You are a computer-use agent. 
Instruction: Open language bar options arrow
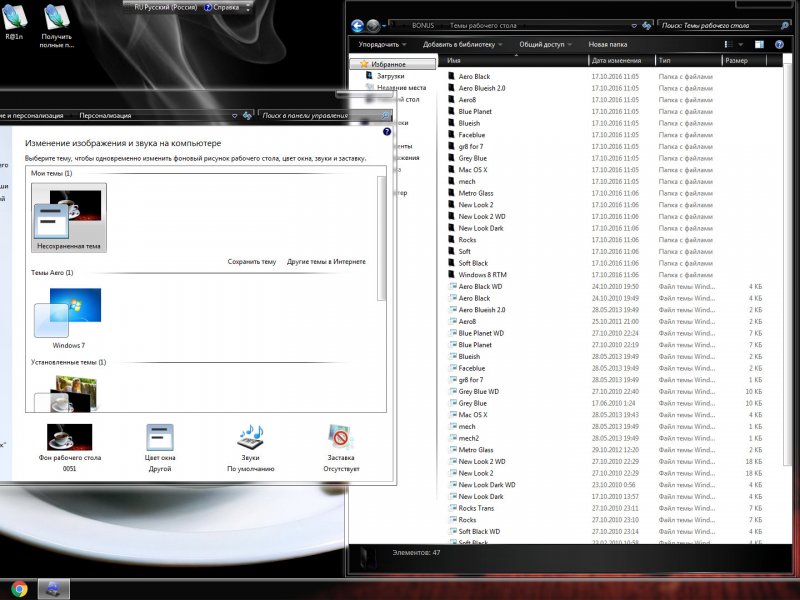pyautogui.click(x=248, y=8)
